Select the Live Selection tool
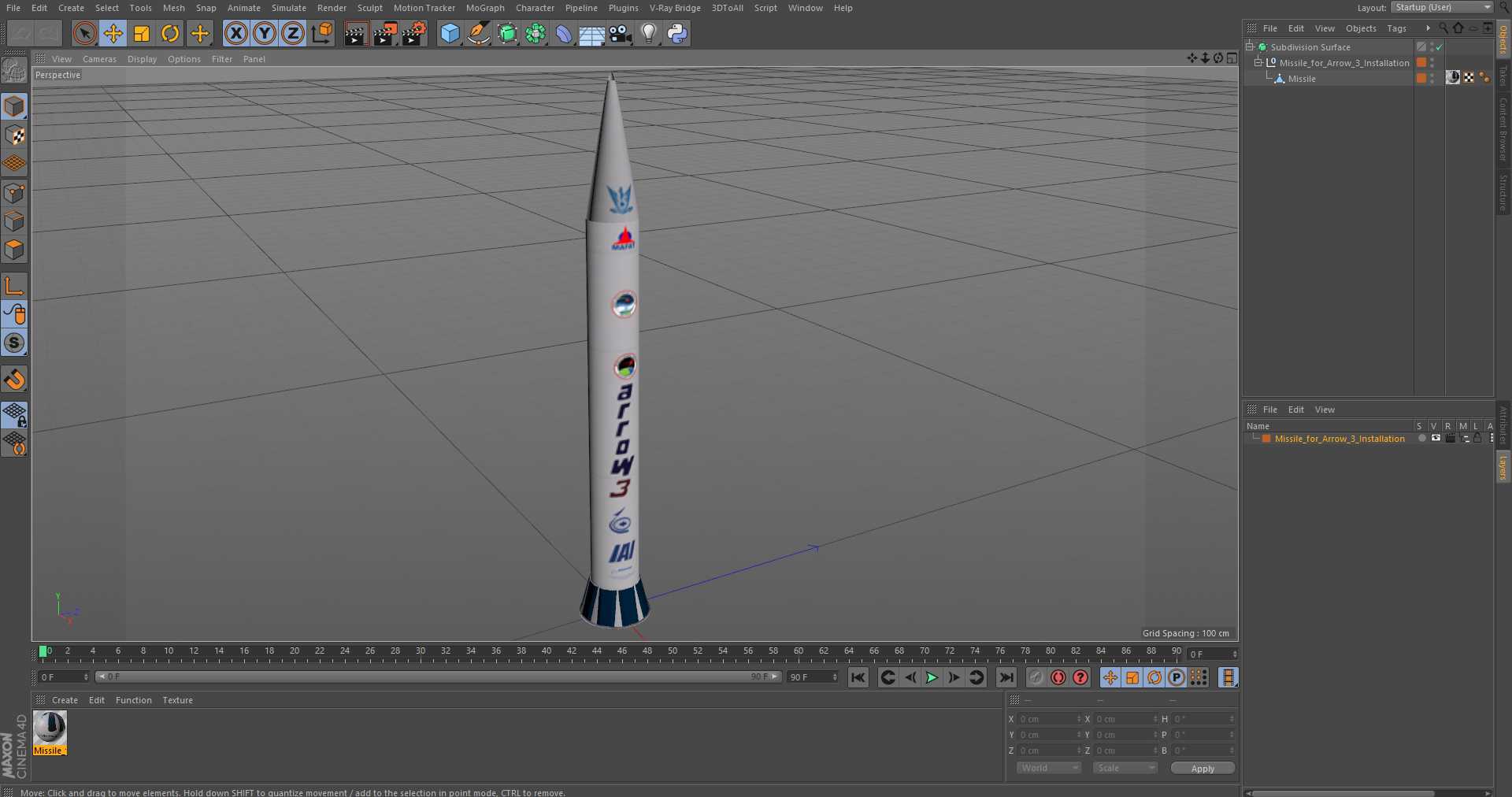1512x797 pixels. coord(84,33)
